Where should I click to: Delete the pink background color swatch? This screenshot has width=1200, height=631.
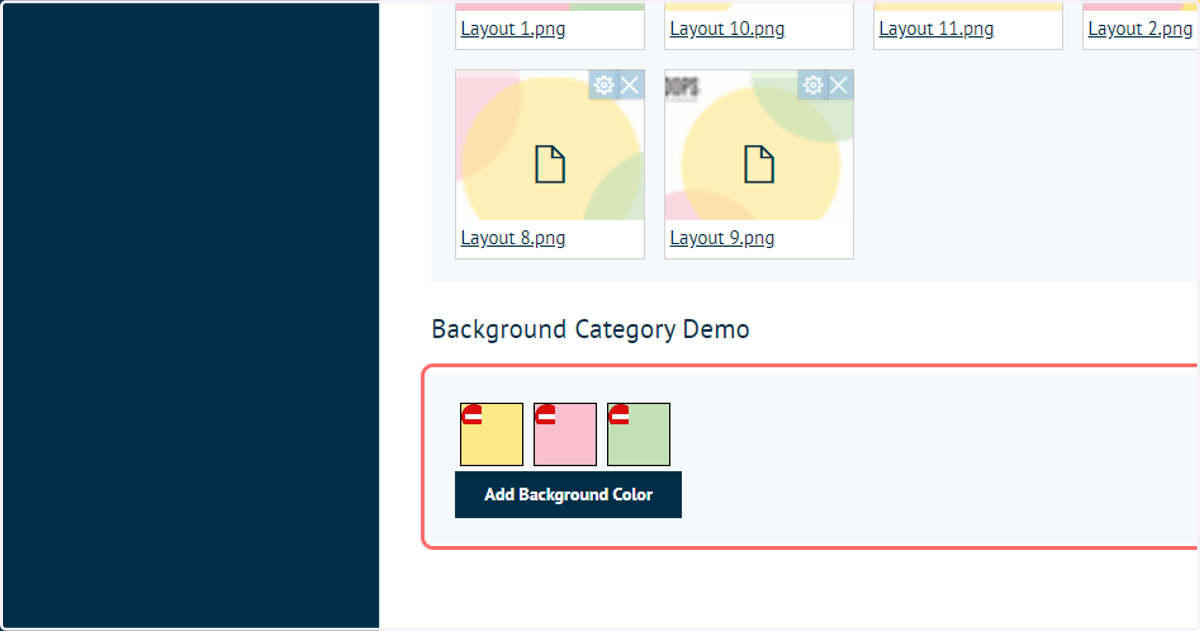(545, 415)
